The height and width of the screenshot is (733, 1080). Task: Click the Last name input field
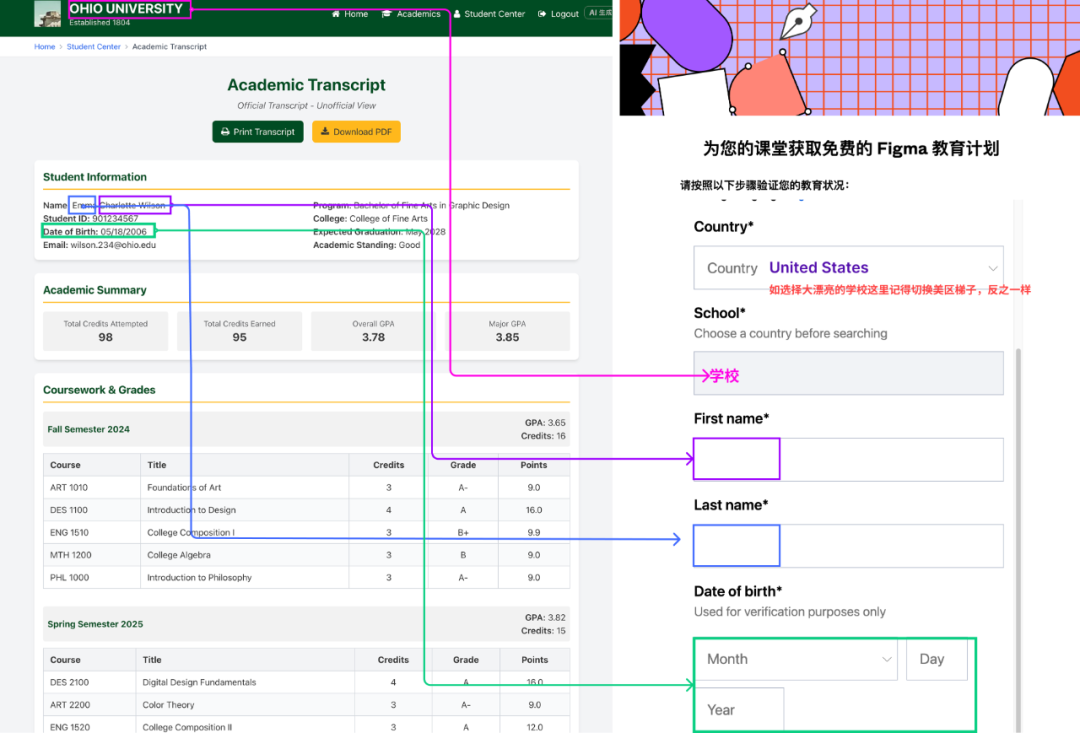click(848, 546)
